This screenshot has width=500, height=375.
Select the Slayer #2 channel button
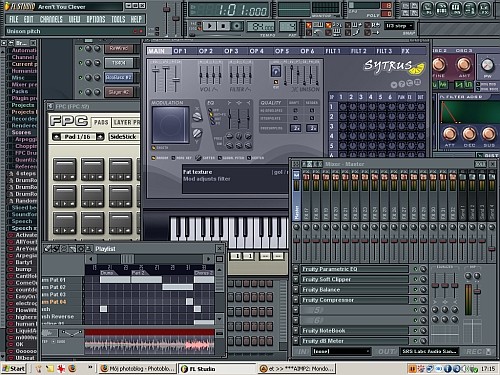click(x=118, y=92)
